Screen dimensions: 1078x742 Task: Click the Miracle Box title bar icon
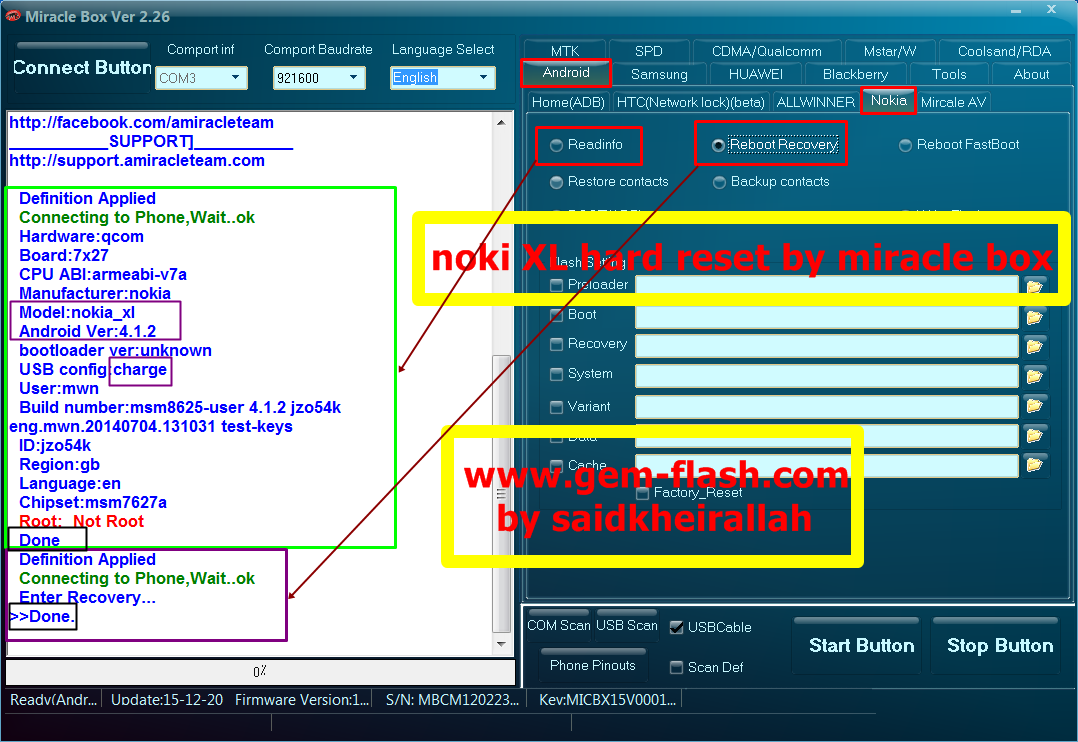13,16
